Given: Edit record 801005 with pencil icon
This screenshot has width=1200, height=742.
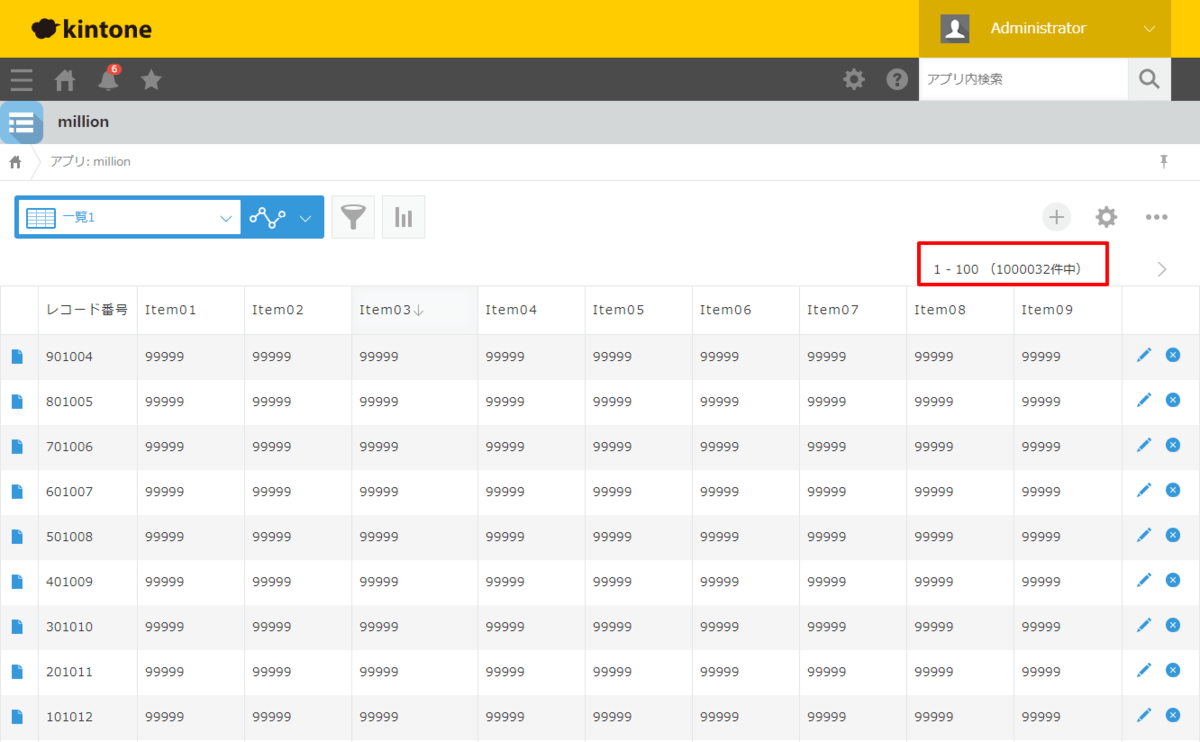Looking at the screenshot, I should [x=1144, y=400].
